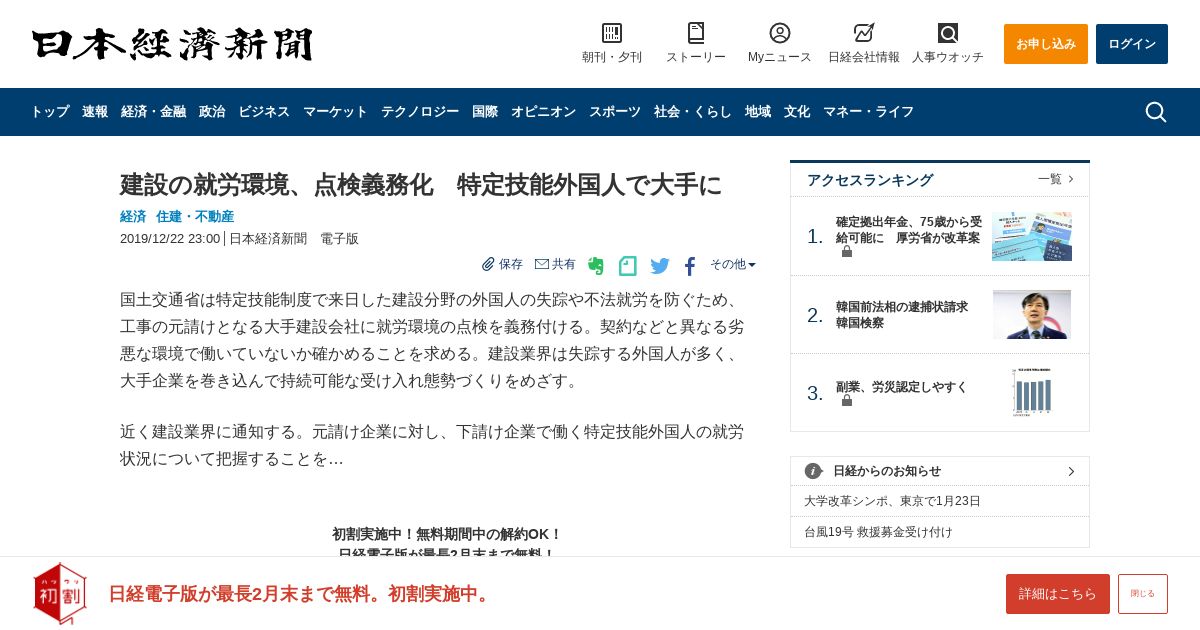Select the 文化 navigation item
This screenshot has width=1200, height=630.
click(797, 112)
